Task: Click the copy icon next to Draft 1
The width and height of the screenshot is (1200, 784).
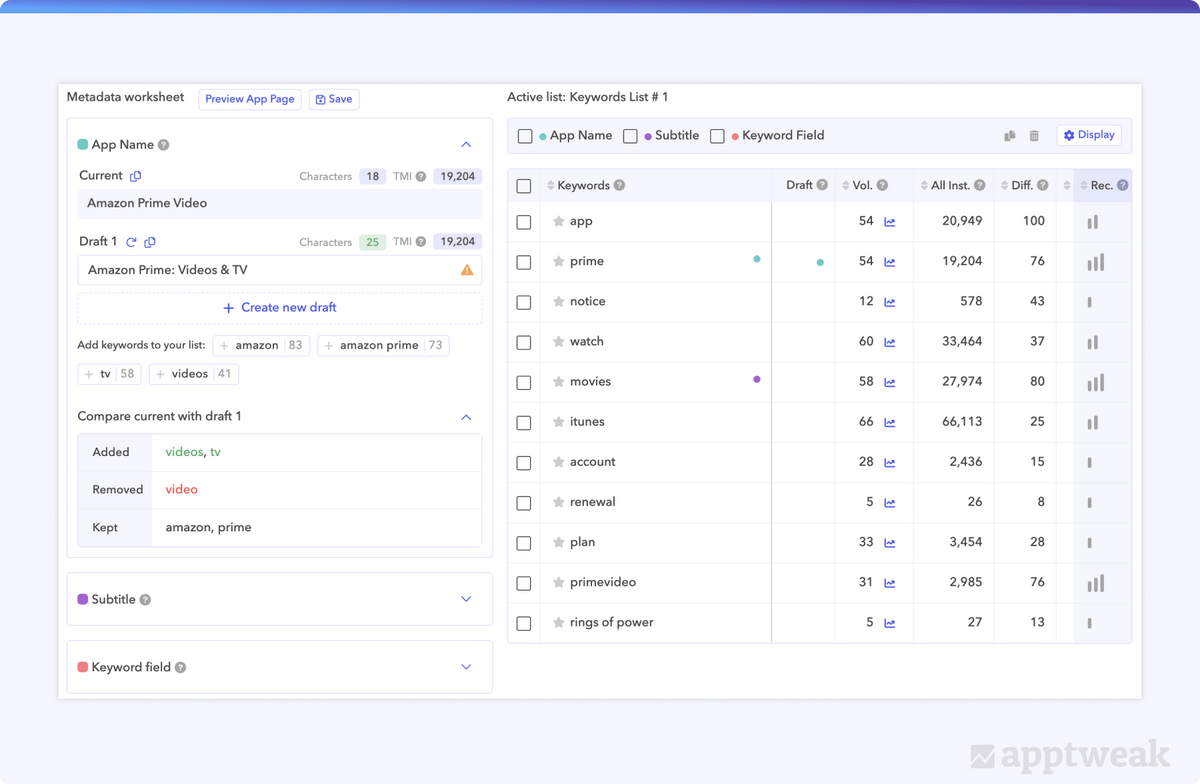Action: point(150,242)
